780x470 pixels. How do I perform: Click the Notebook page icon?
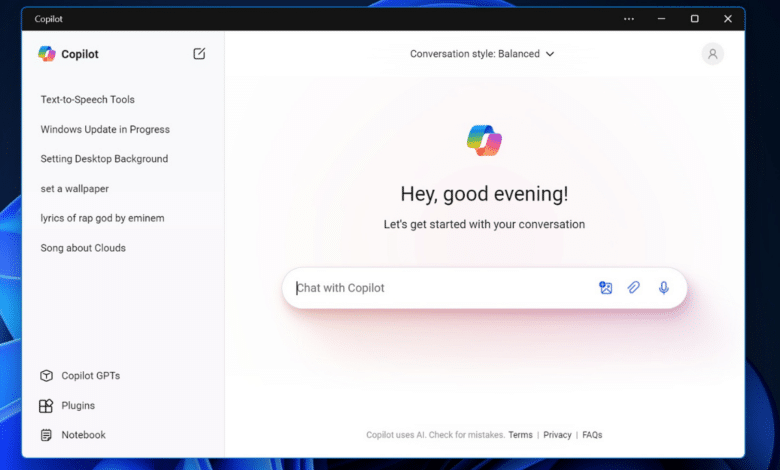click(46, 435)
